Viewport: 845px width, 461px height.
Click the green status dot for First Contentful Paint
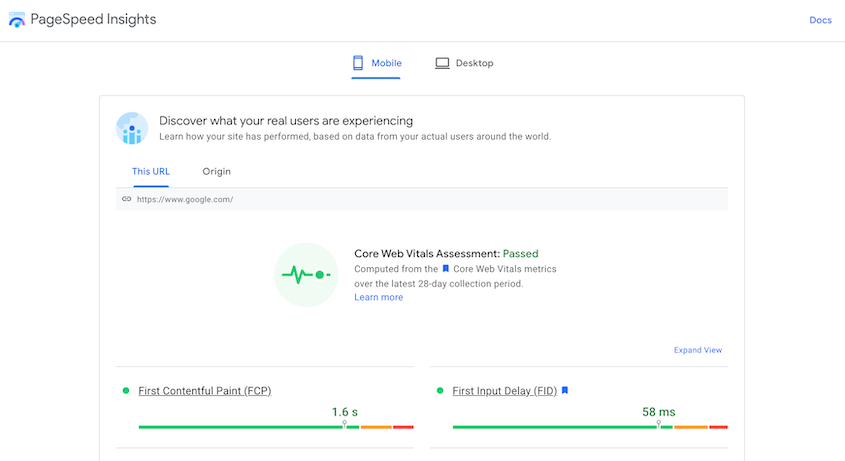tap(126, 390)
